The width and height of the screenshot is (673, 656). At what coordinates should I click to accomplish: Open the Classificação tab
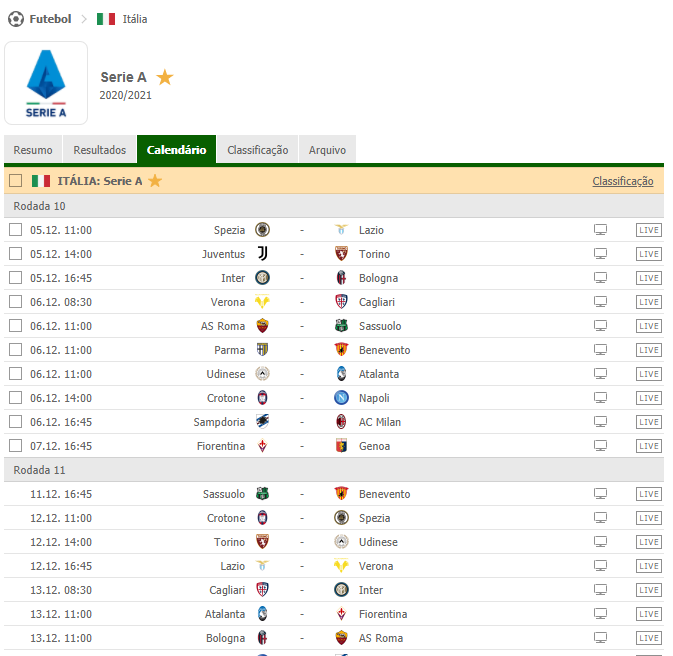[x=258, y=150]
